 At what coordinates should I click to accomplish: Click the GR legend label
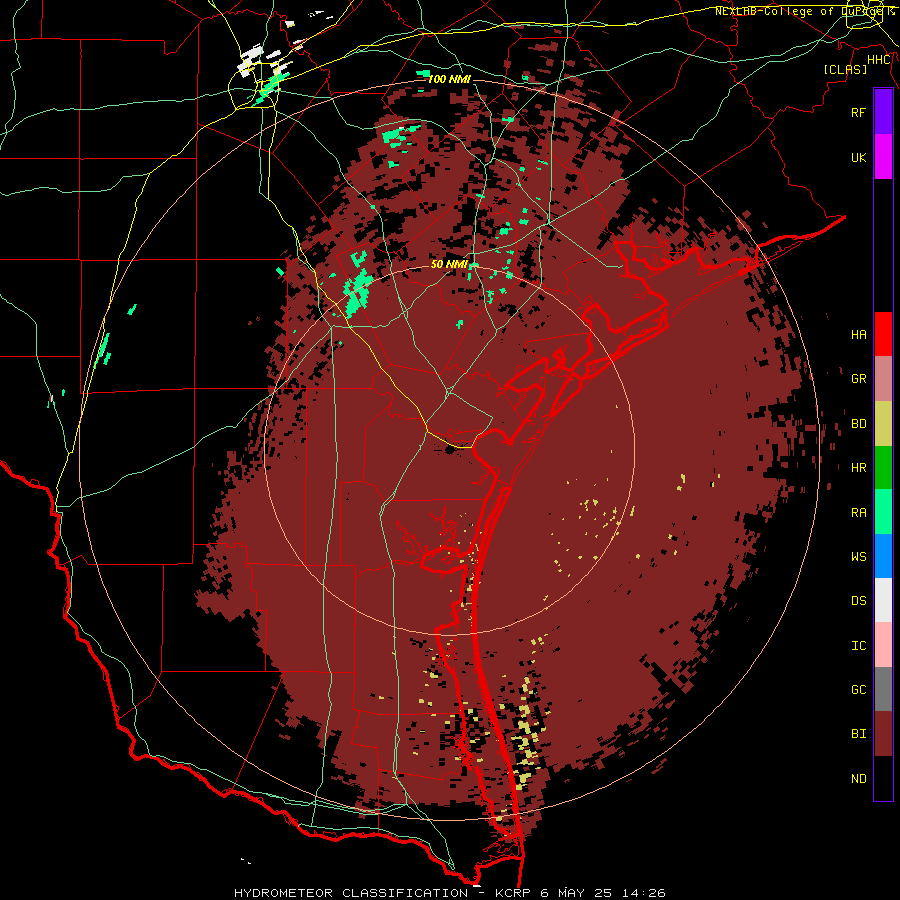click(858, 379)
